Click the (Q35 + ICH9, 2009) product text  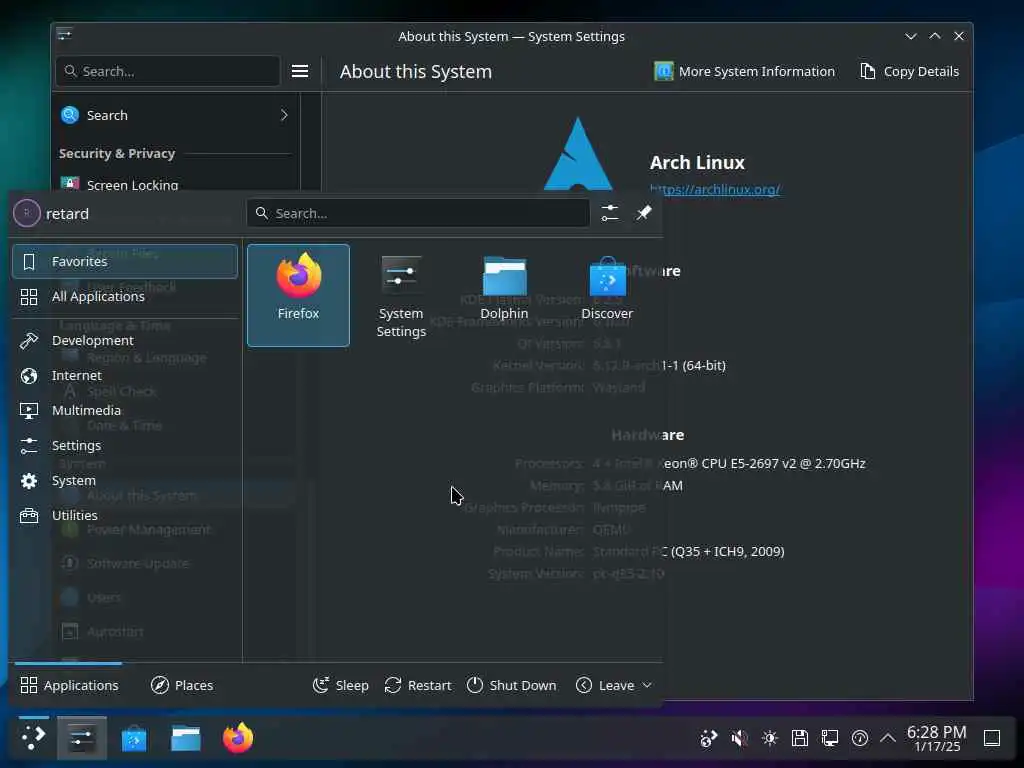(724, 551)
